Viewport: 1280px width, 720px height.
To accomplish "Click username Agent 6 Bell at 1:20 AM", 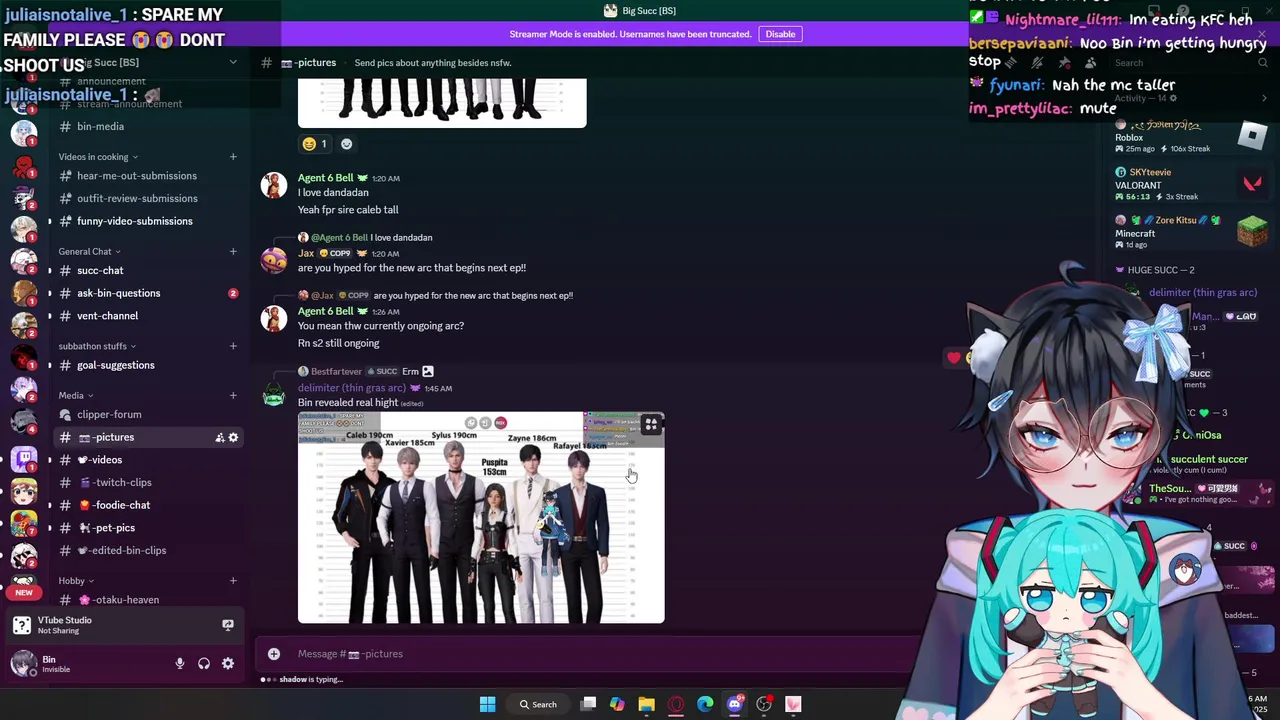I will tap(325, 178).
